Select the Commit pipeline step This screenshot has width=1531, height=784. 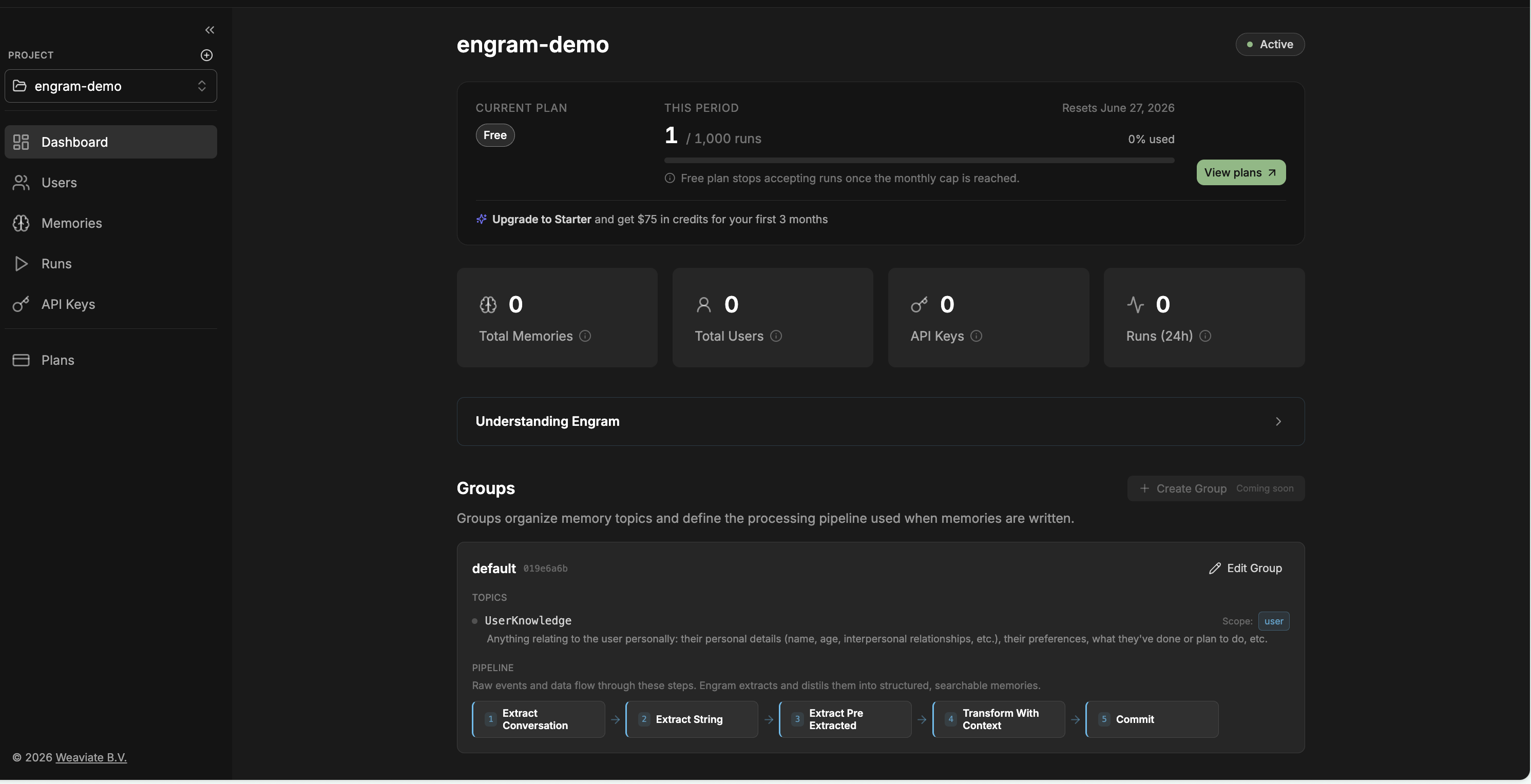click(x=1152, y=719)
